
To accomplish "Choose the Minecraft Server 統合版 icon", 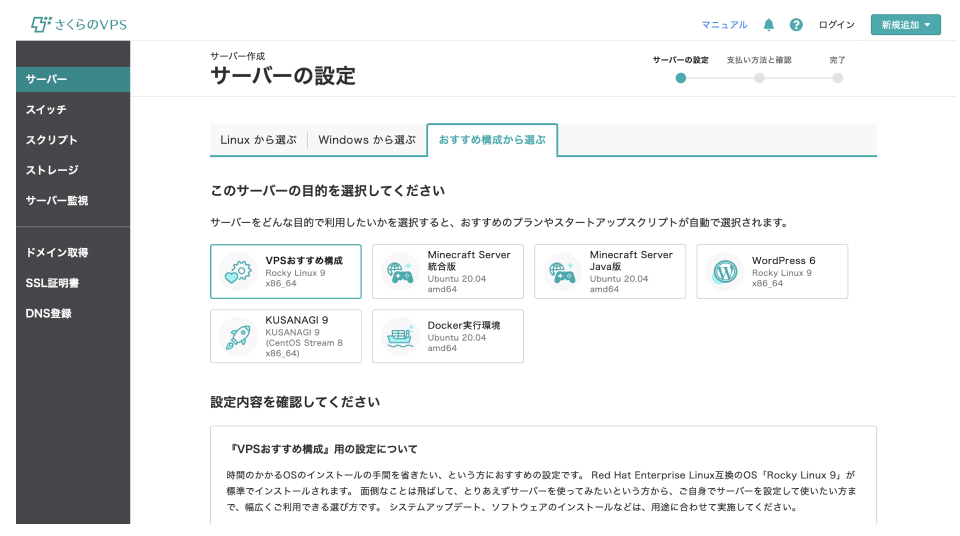I will tap(400, 272).
